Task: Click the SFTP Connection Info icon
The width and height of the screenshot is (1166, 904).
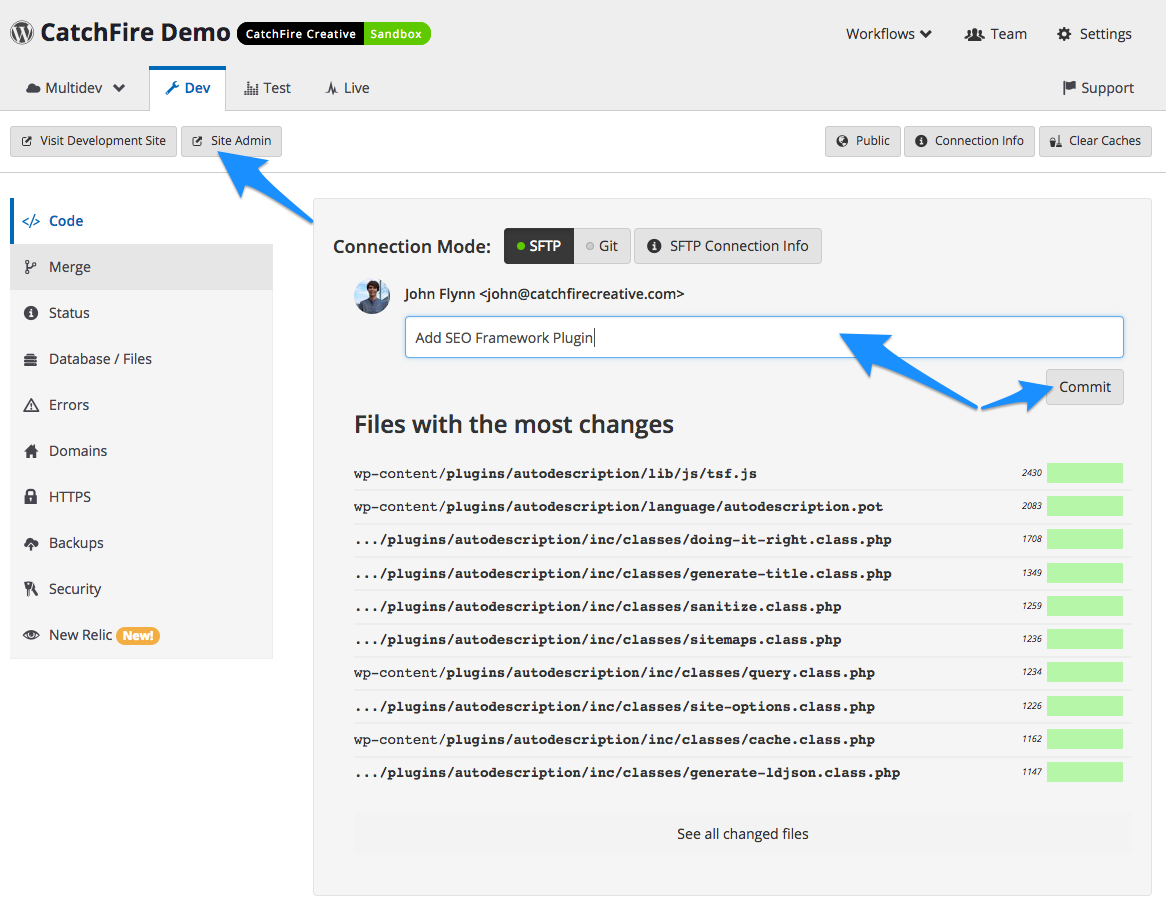Action: pos(654,246)
